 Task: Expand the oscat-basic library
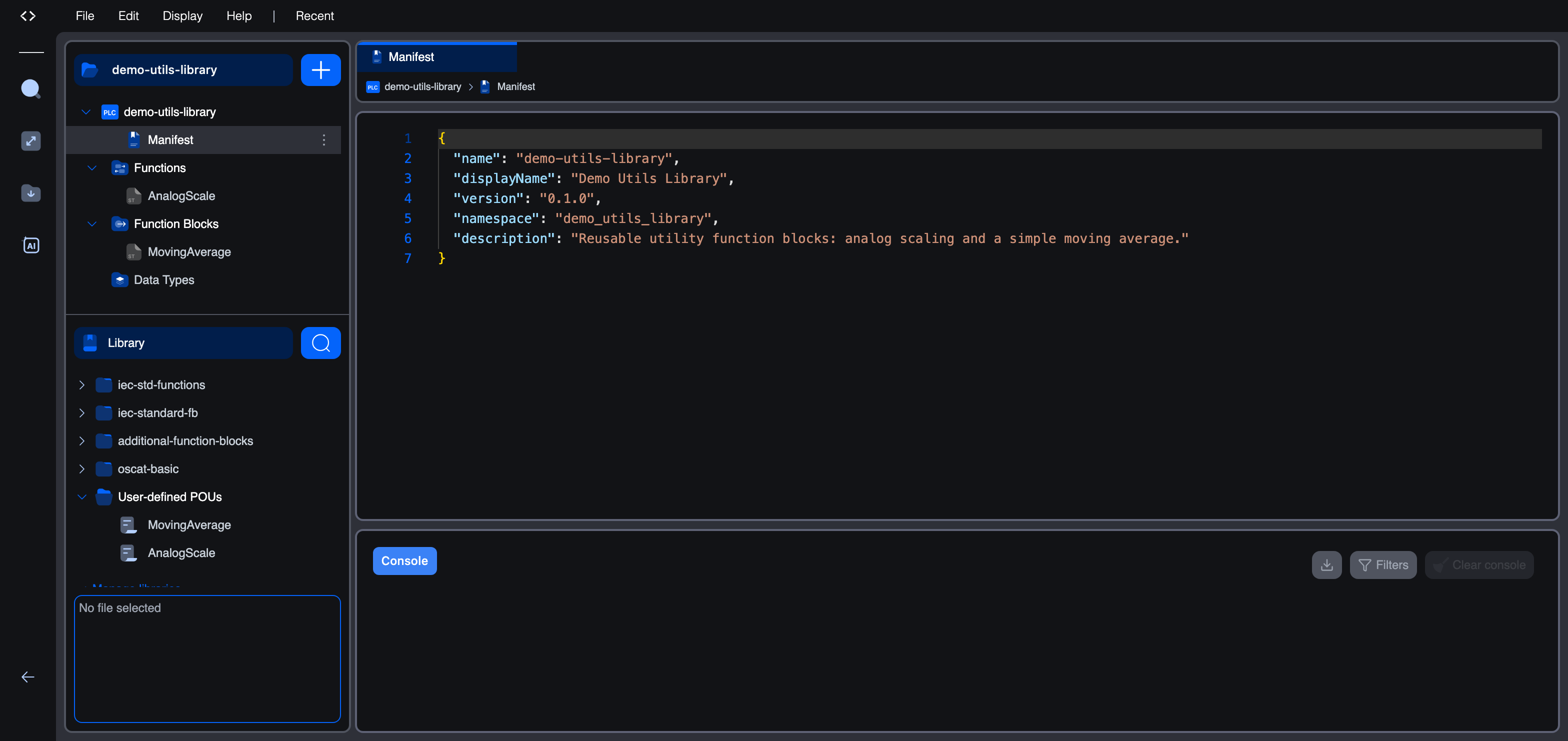coord(81,469)
